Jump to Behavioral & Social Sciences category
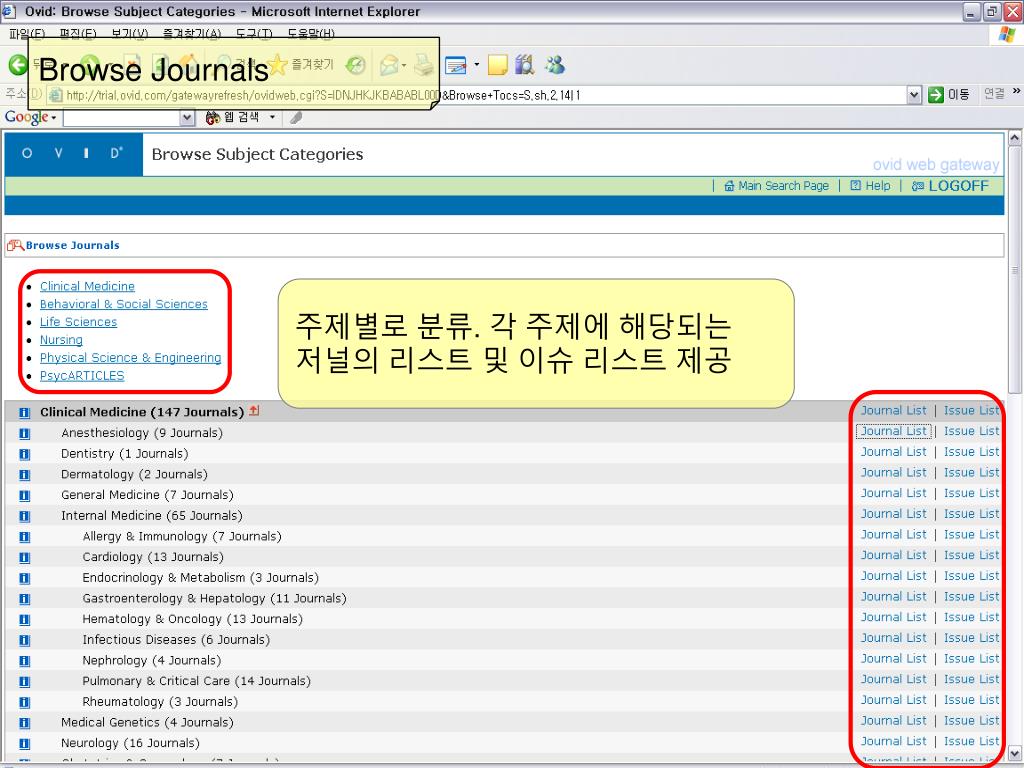The width and height of the screenshot is (1024, 768). pyautogui.click(x=123, y=304)
